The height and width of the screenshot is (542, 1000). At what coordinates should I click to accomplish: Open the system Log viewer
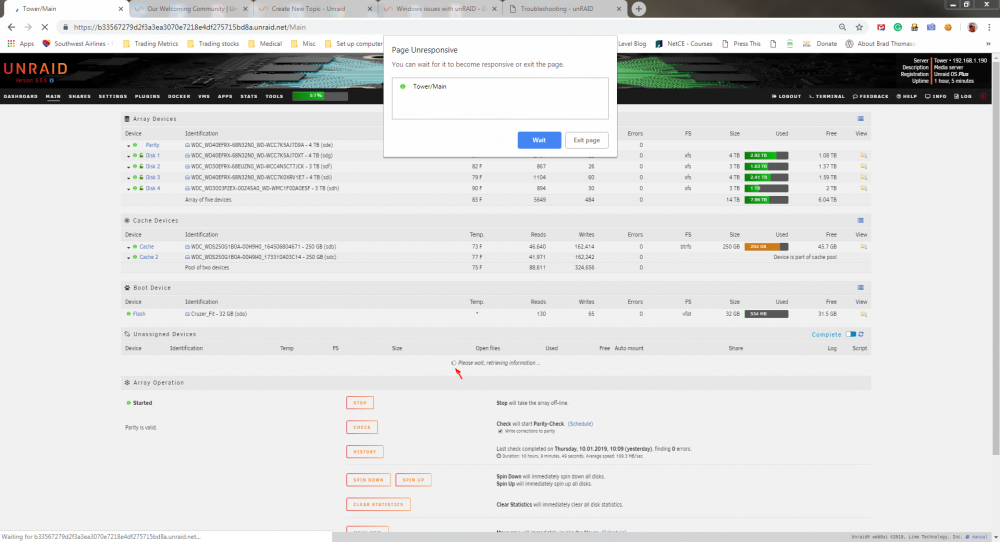coord(962,96)
